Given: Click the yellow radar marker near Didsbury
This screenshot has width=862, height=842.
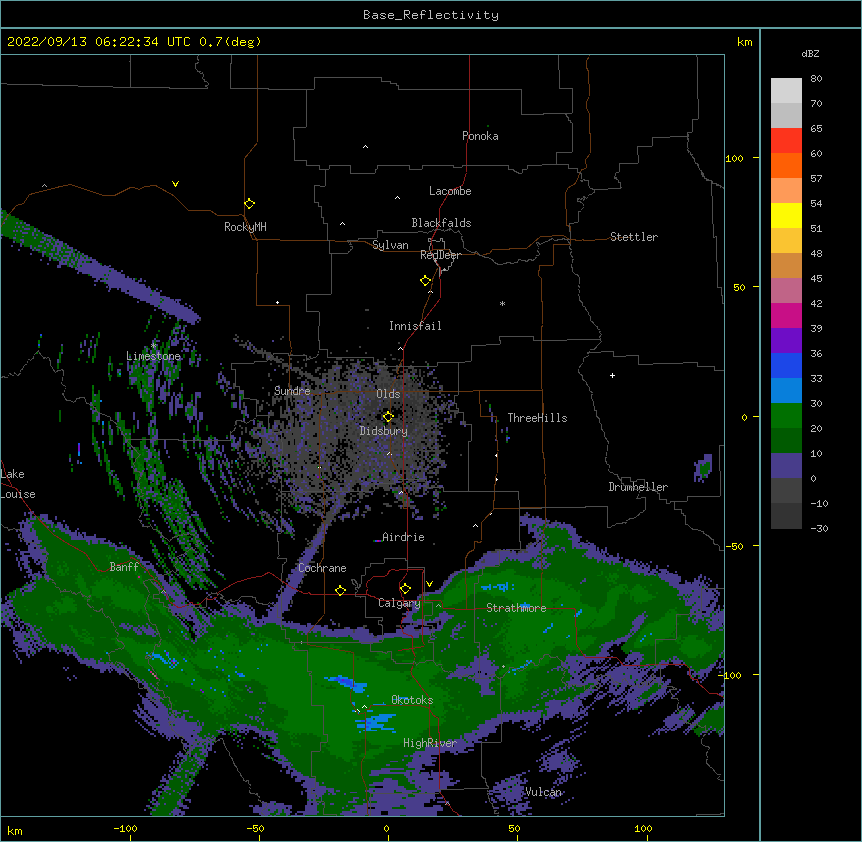Looking at the screenshot, I should (x=388, y=417).
